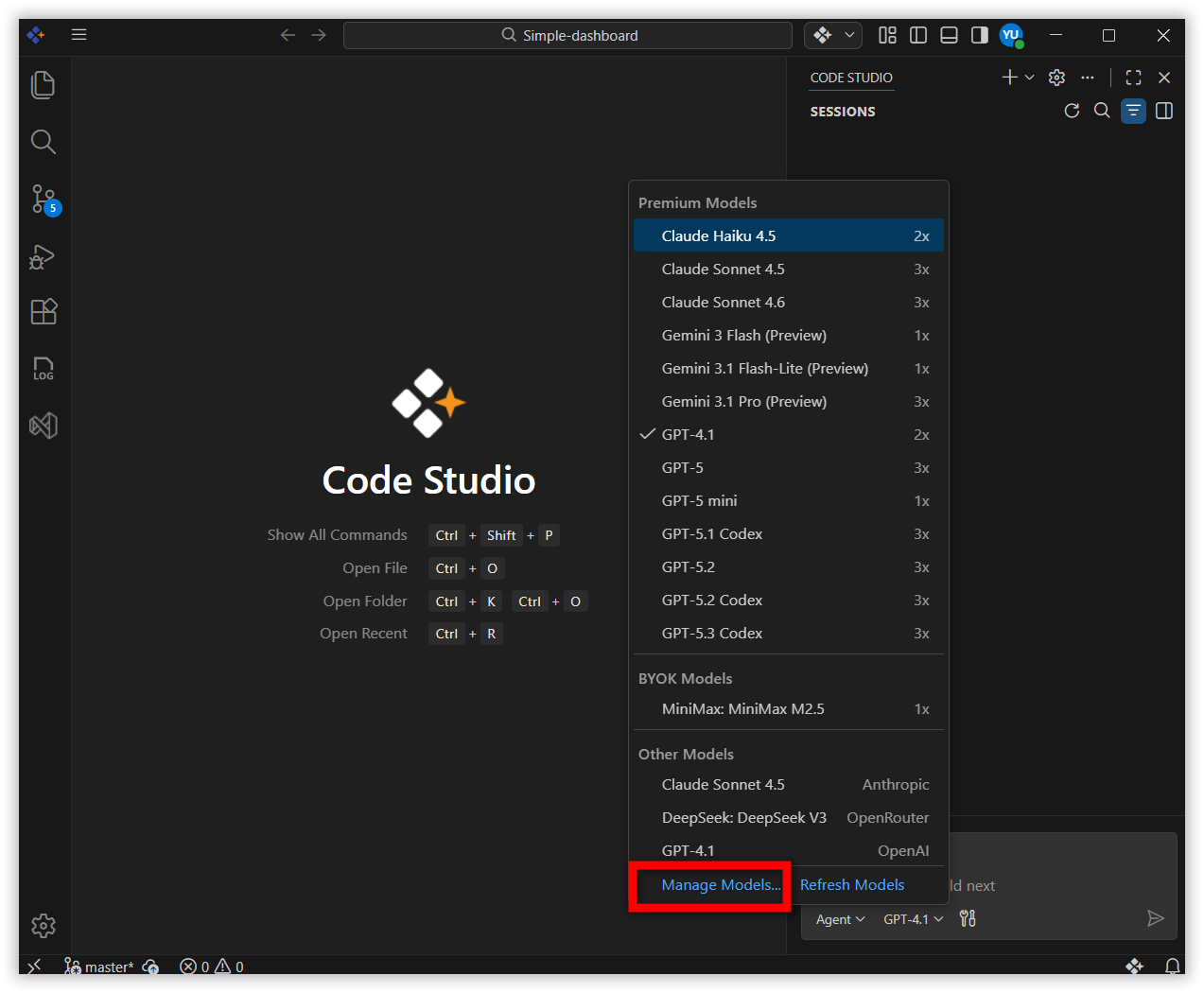This screenshot has width=1204, height=993.
Task: Open the GPT-4.1 model picker dropdown
Action: pos(913,919)
